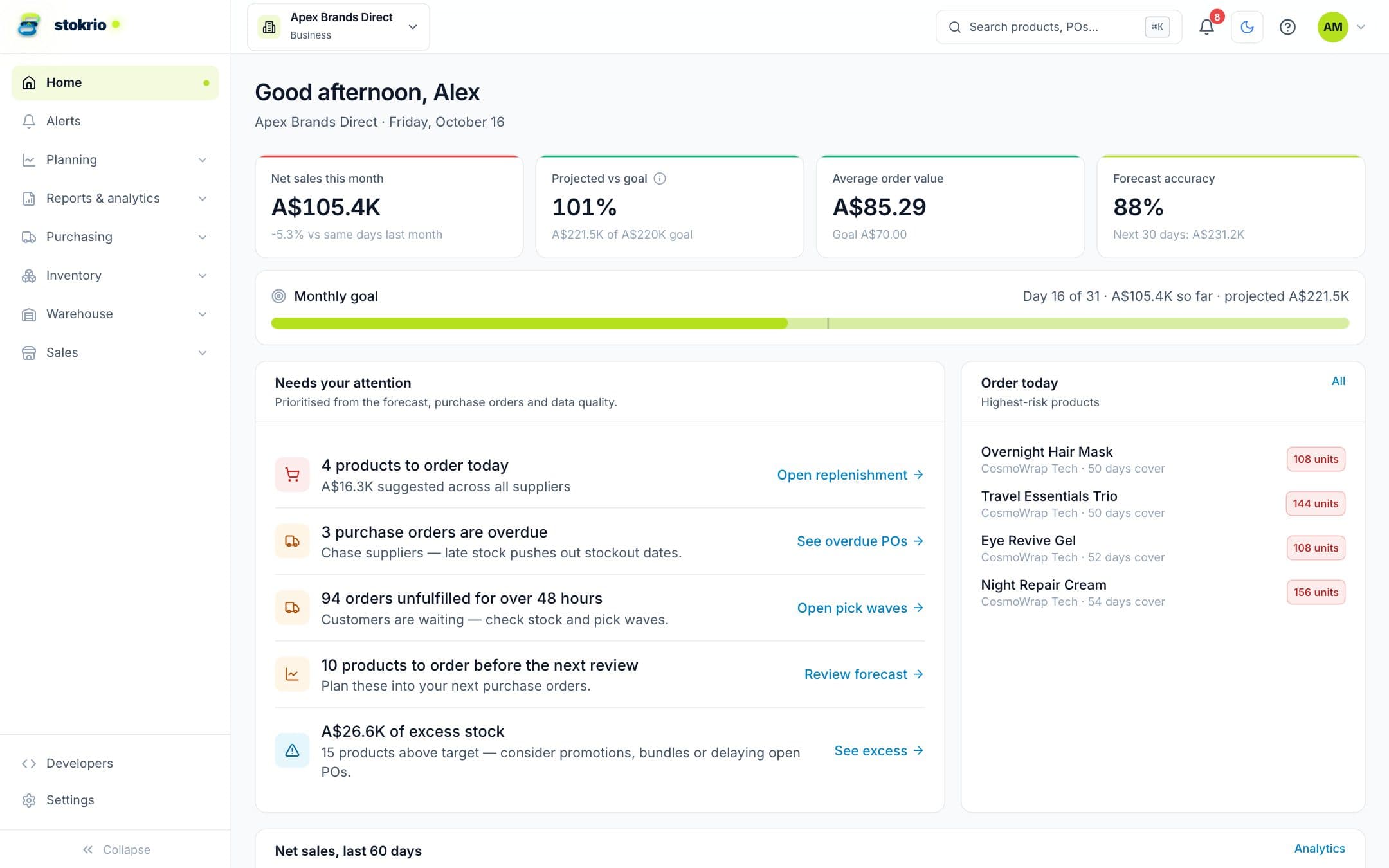1389x868 pixels.
Task: Click the building icon for Apex Brands Direct
Action: pos(269,26)
